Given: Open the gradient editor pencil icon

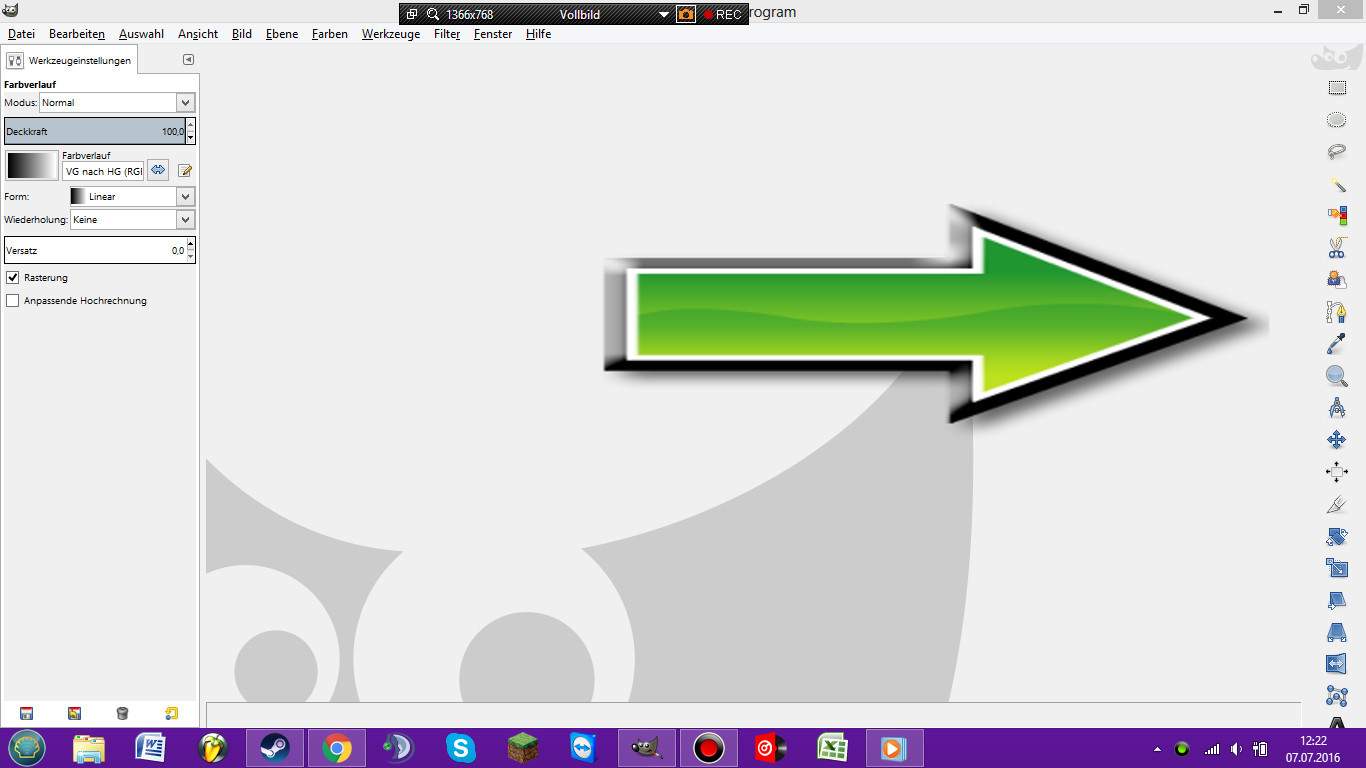Looking at the screenshot, I should (x=185, y=170).
